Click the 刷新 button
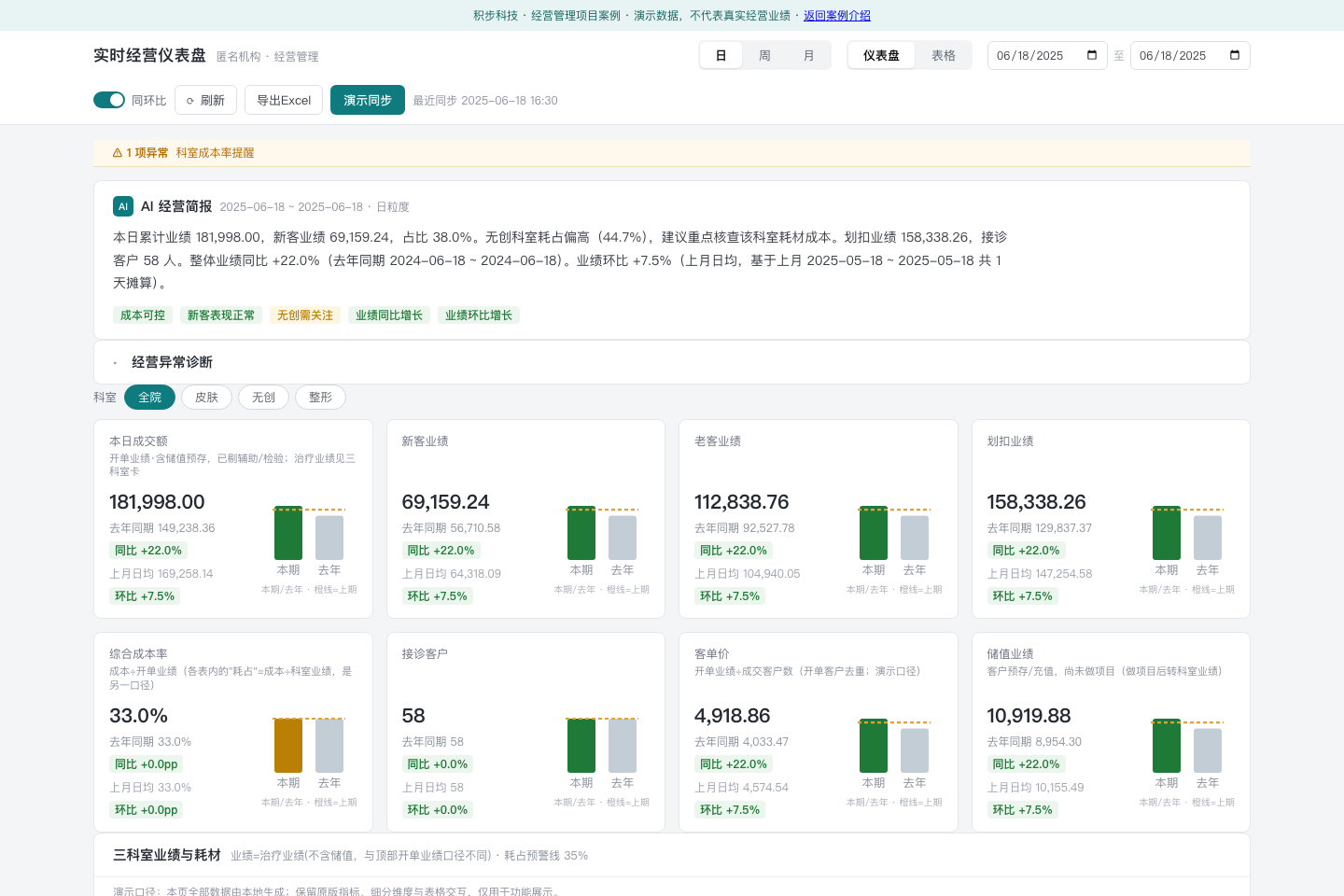This screenshot has width=1344, height=896. pos(205,100)
